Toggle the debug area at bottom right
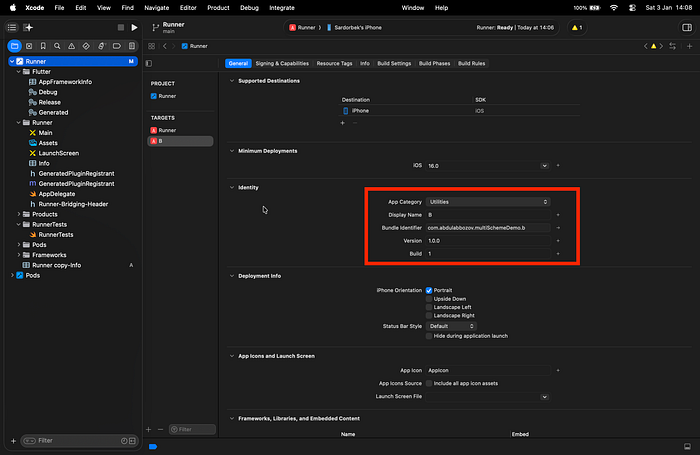Screen dimensions: 700x455 [687, 447]
